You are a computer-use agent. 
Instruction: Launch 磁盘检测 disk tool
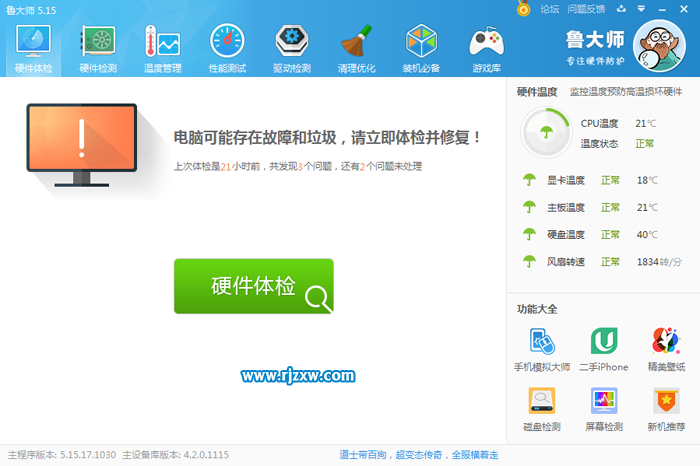click(542, 409)
